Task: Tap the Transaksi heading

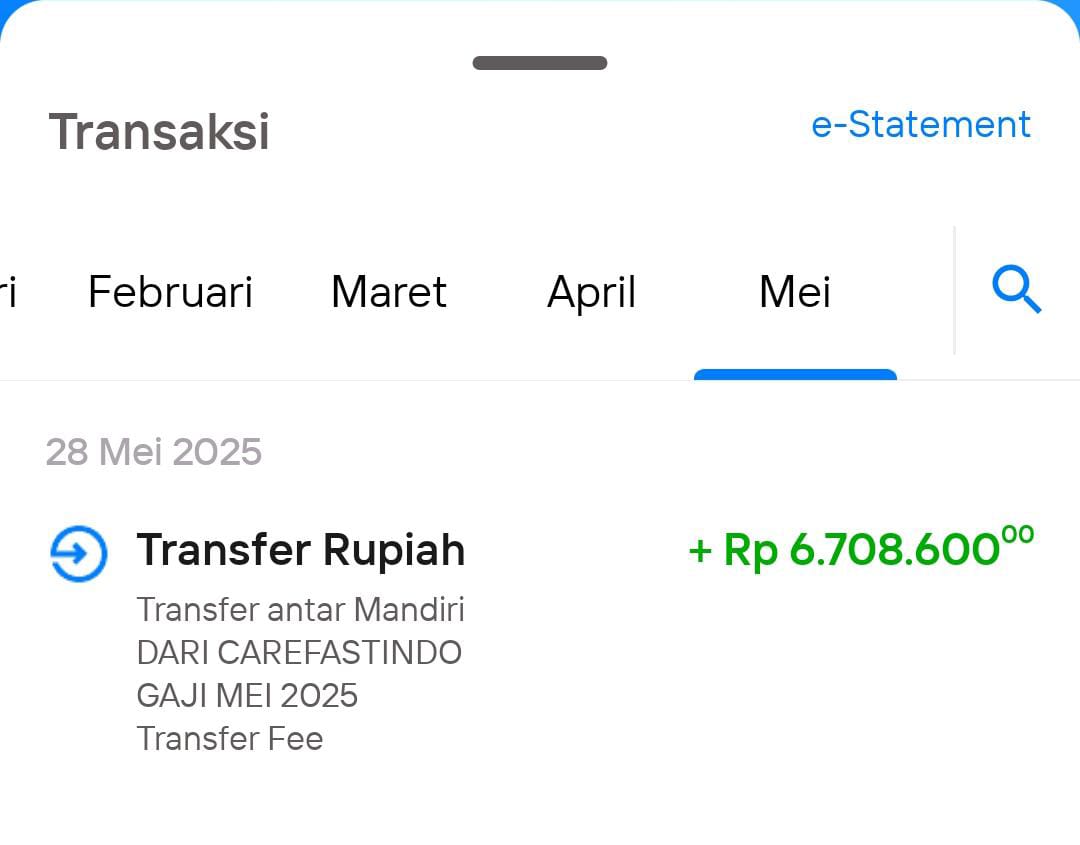Action: 159,131
